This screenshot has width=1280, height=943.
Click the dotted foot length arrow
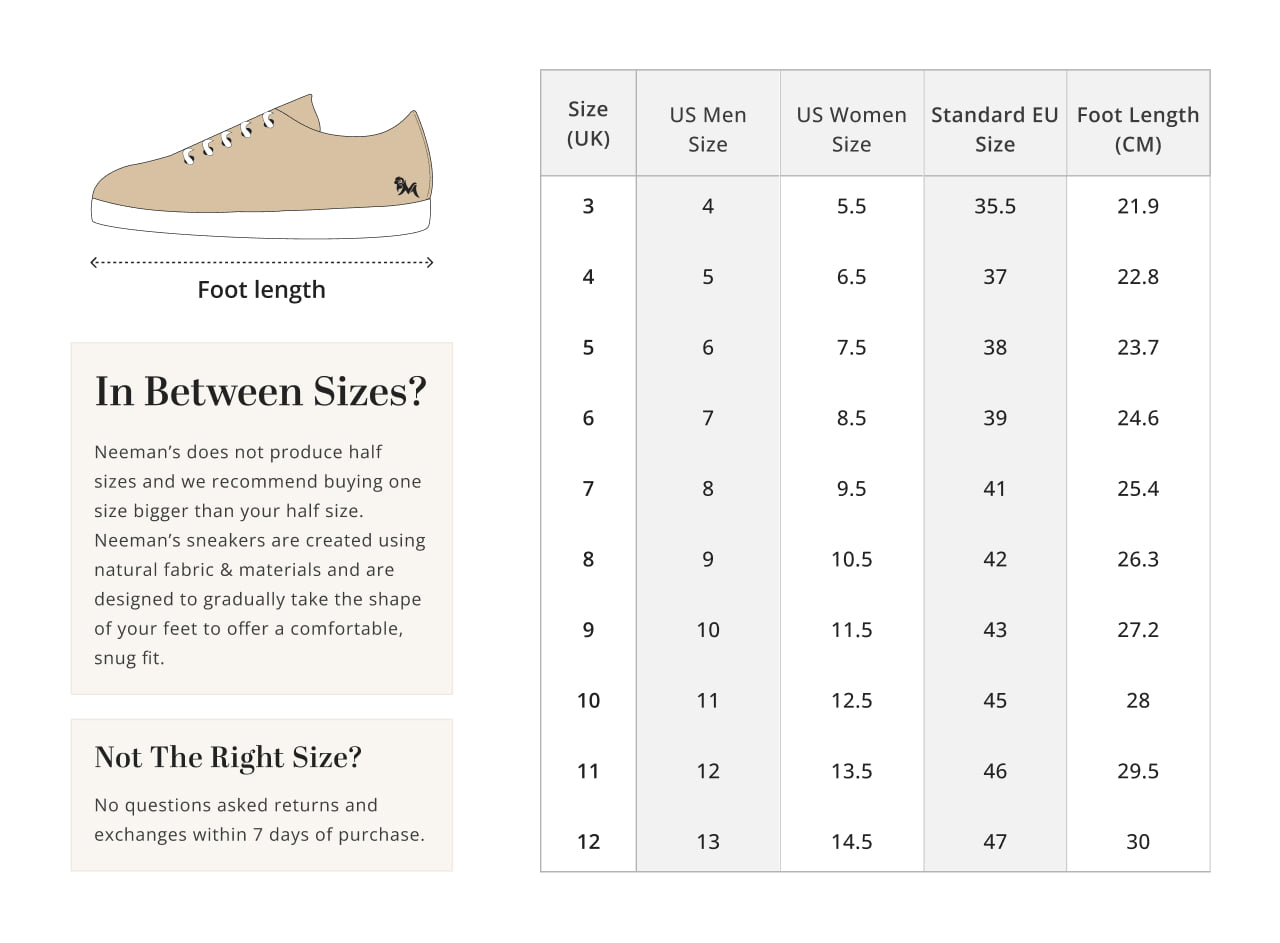261,263
